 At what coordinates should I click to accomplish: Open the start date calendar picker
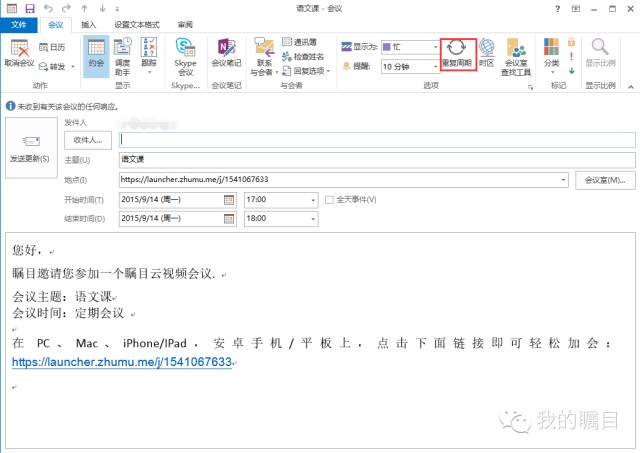tap(229, 200)
